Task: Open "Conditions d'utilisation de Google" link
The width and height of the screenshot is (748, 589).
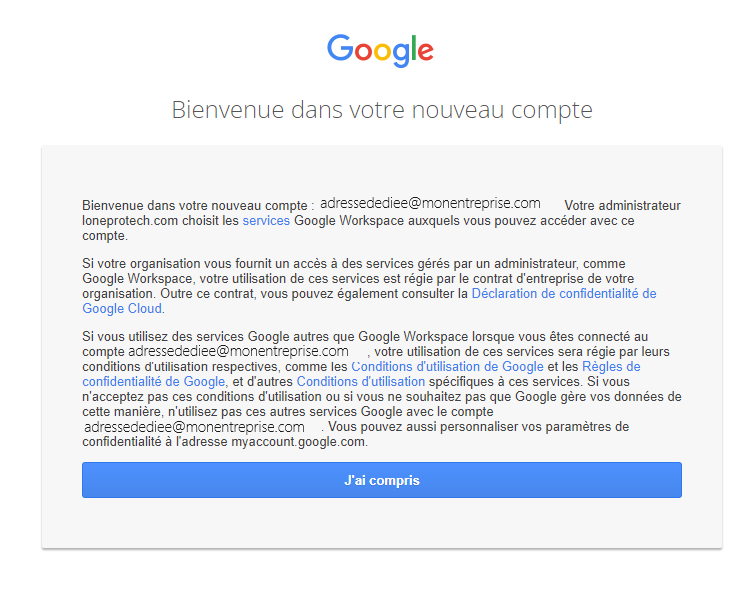Action: click(447, 366)
